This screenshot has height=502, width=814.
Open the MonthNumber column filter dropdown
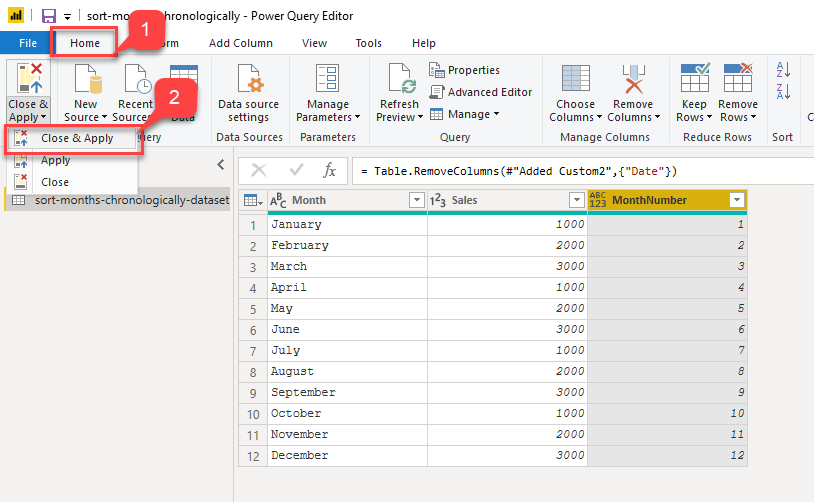737,200
